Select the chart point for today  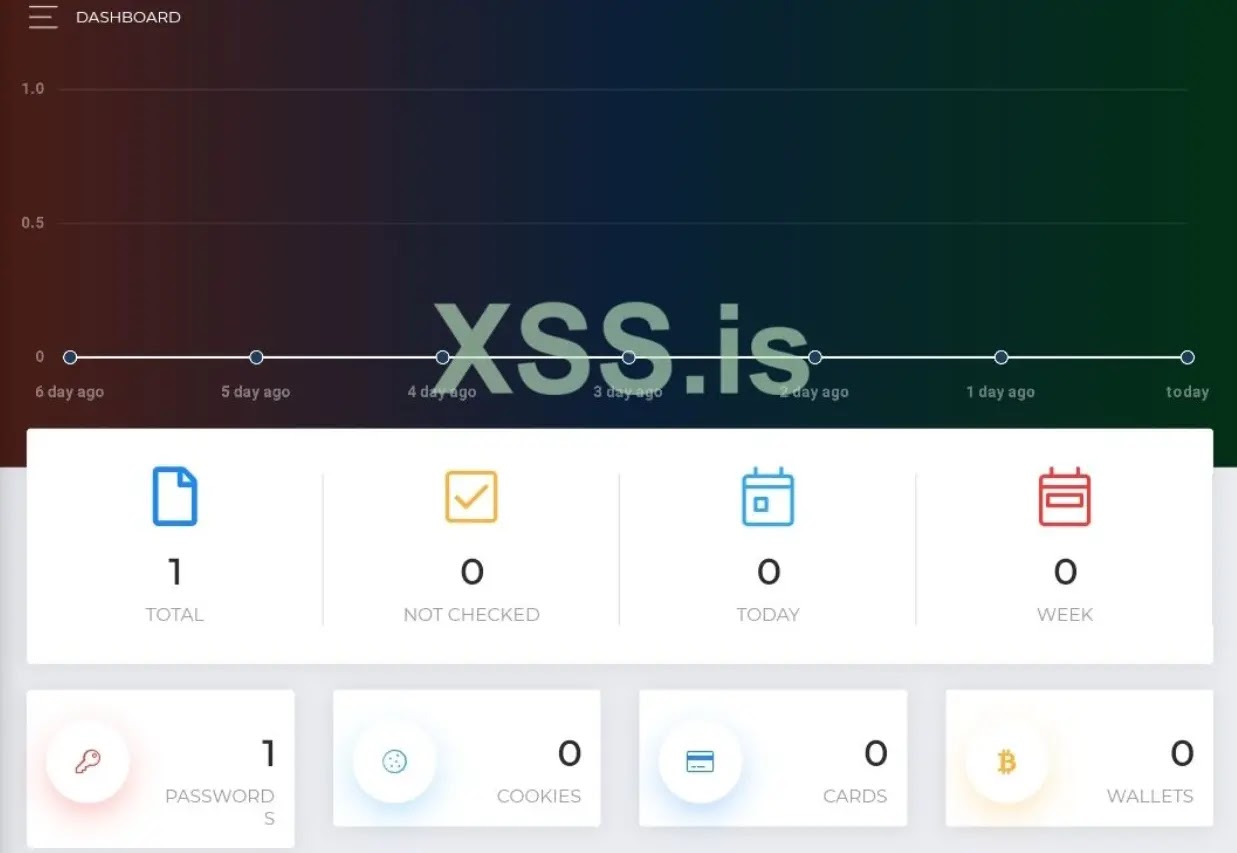(x=1187, y=357)
